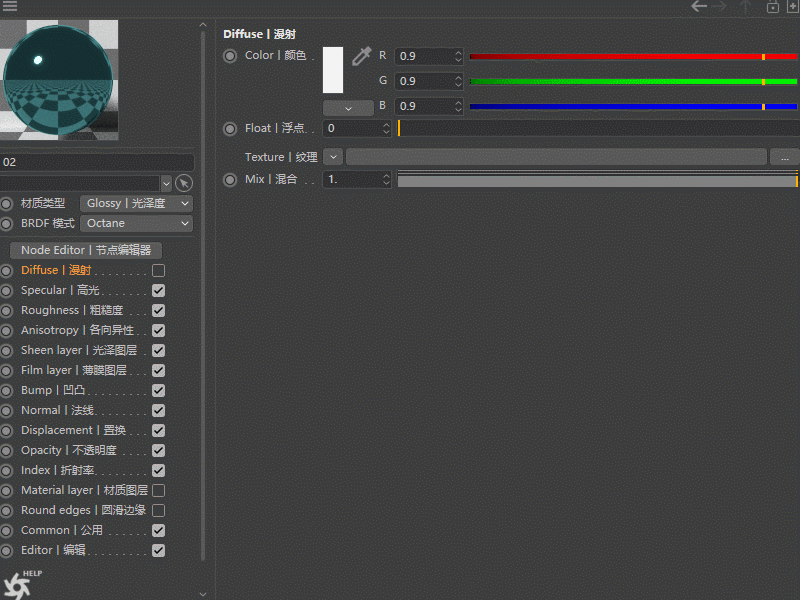Uncheck the Specular checkbox
Viewport: 800px width, 600px height.
[x=159, y=290]
